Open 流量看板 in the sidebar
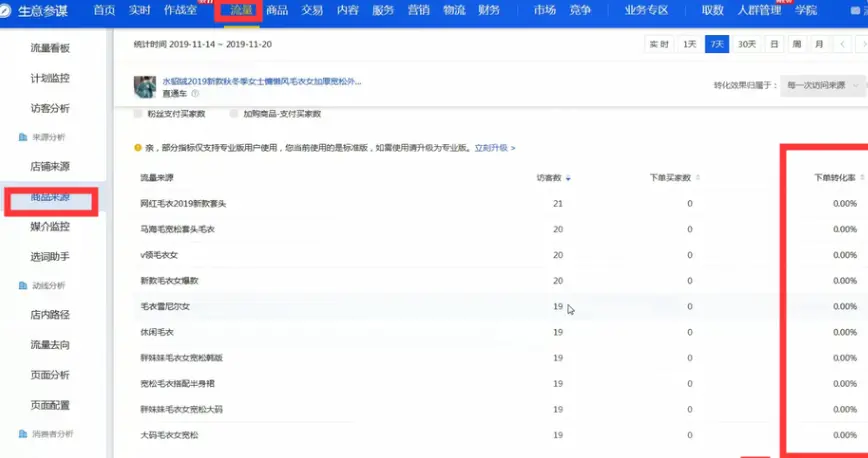This screenshot has width=868, height=458. point(50,48)
